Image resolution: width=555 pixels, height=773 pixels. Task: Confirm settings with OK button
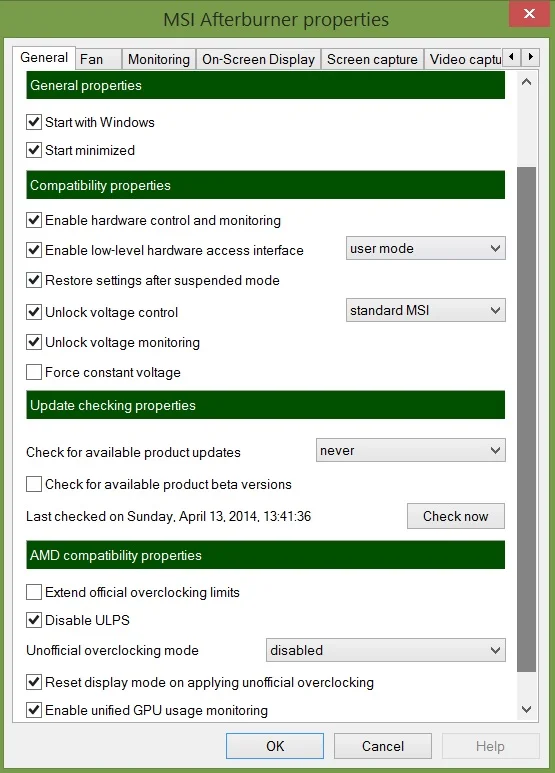(x=275, y=746)
